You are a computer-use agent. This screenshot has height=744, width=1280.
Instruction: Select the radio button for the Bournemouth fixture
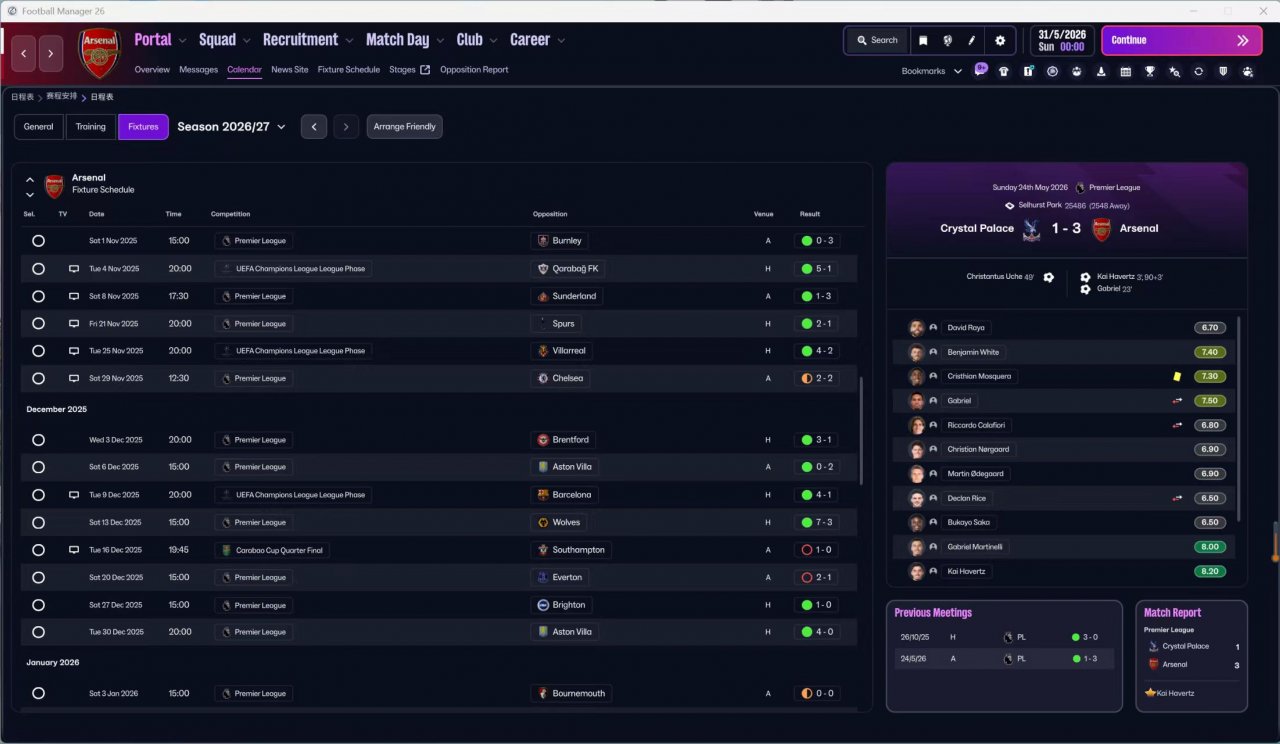pyautogui.click(x=38, y=694)
